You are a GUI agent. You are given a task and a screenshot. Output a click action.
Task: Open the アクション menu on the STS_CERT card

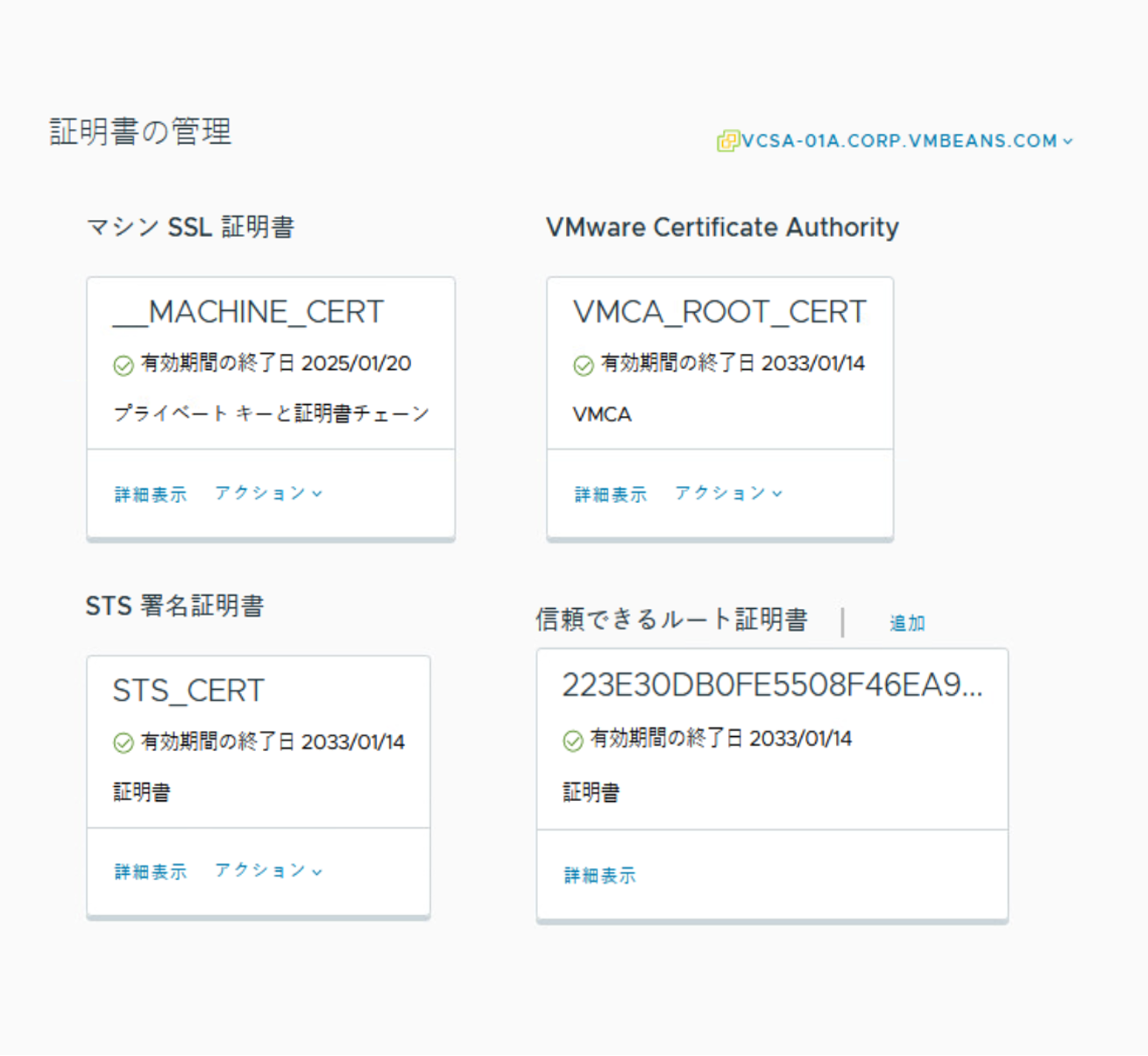click(268, 871)
